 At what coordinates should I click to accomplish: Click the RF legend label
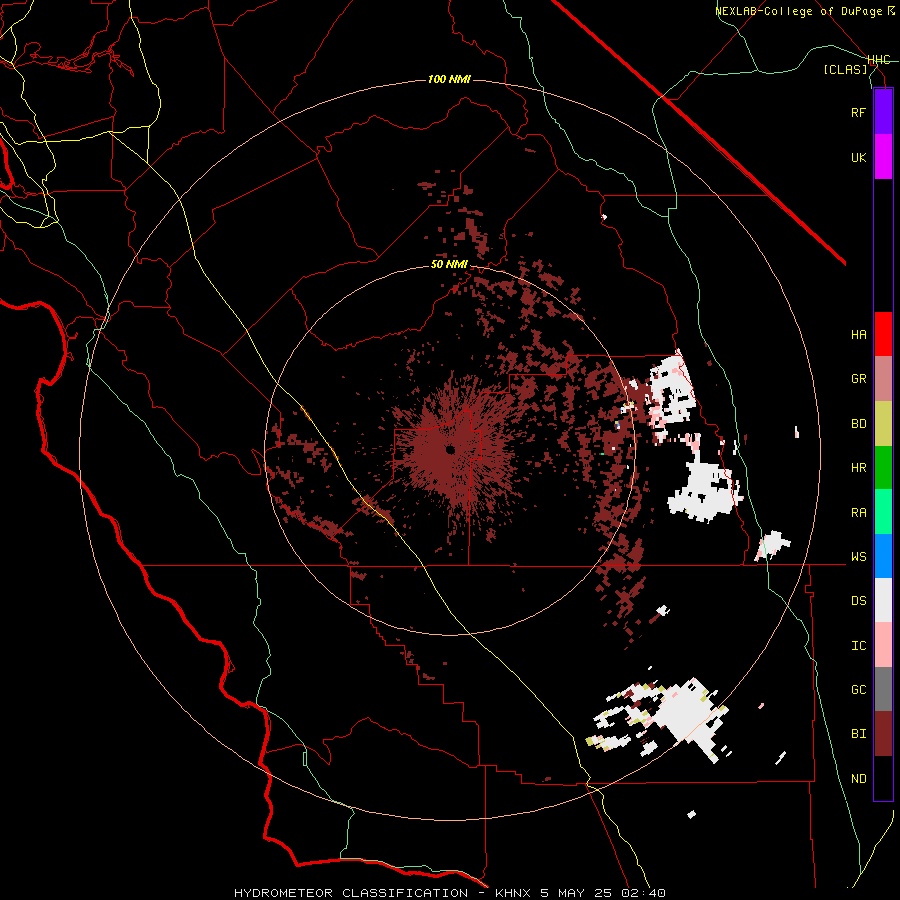858,112
